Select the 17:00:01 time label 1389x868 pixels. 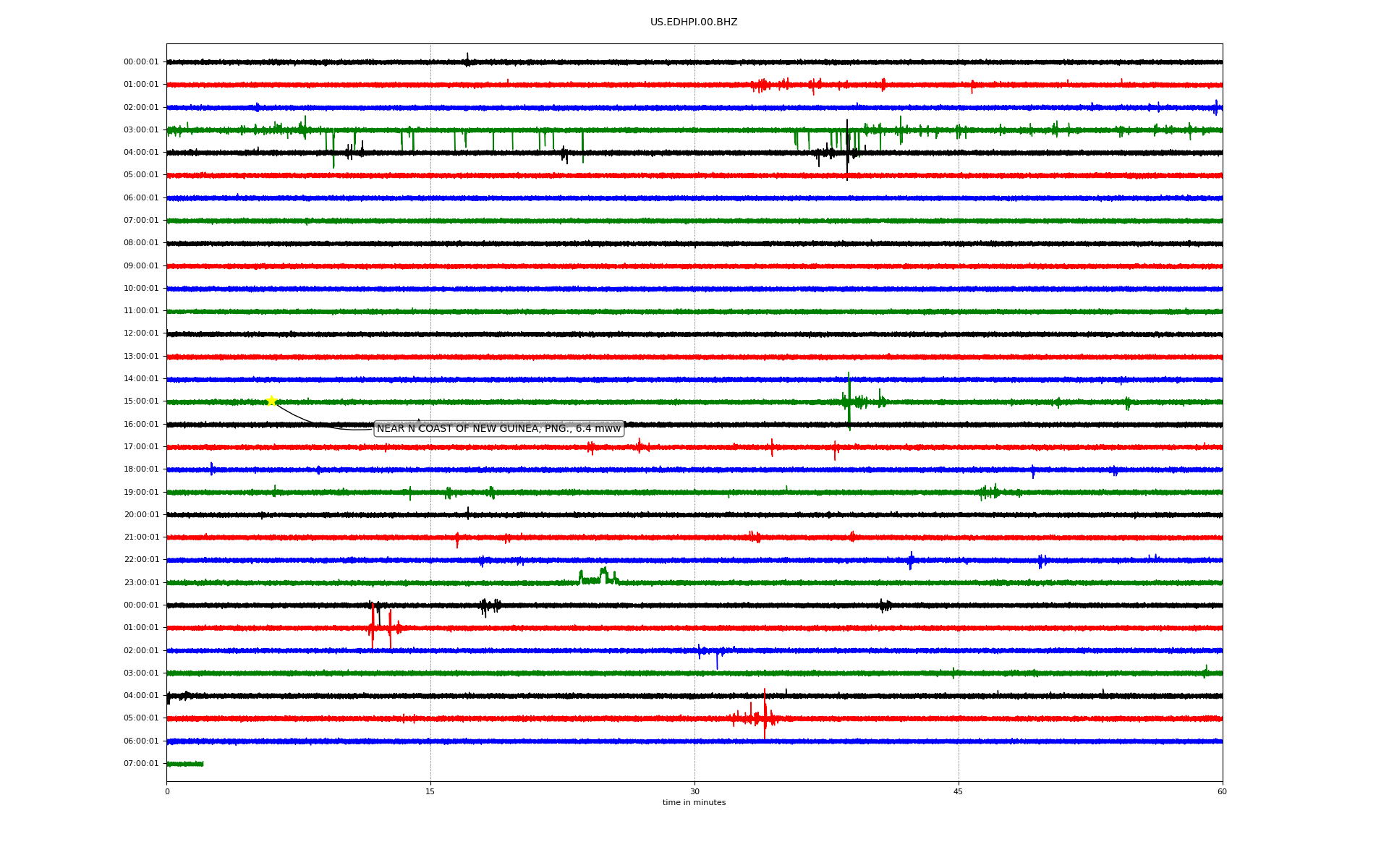click(141, 446)
